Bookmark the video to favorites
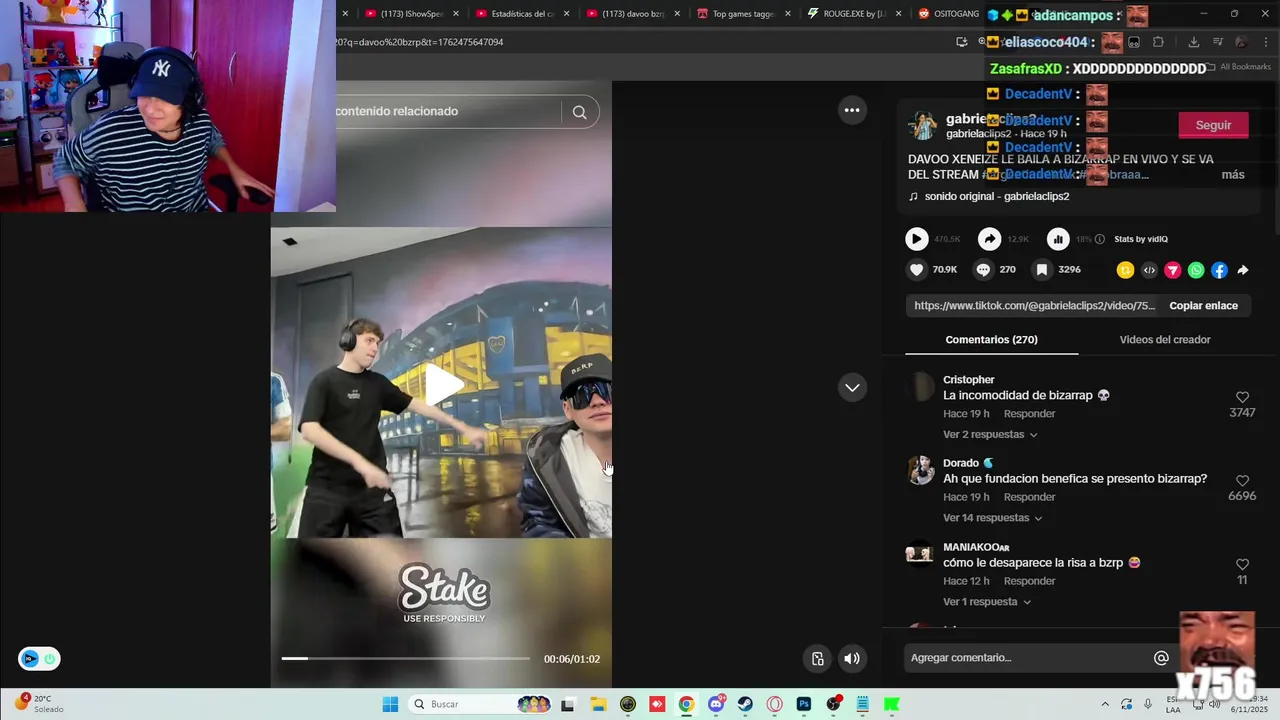Viewport: 1280px width, 720px height. (1042, 270)
